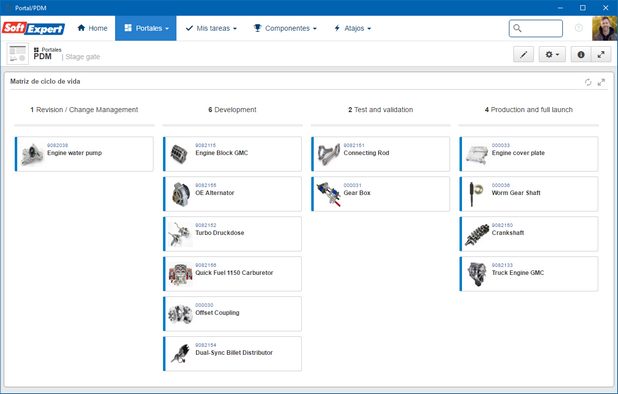Open the Worm Gear Shaft item

click(x=529, y=194)
